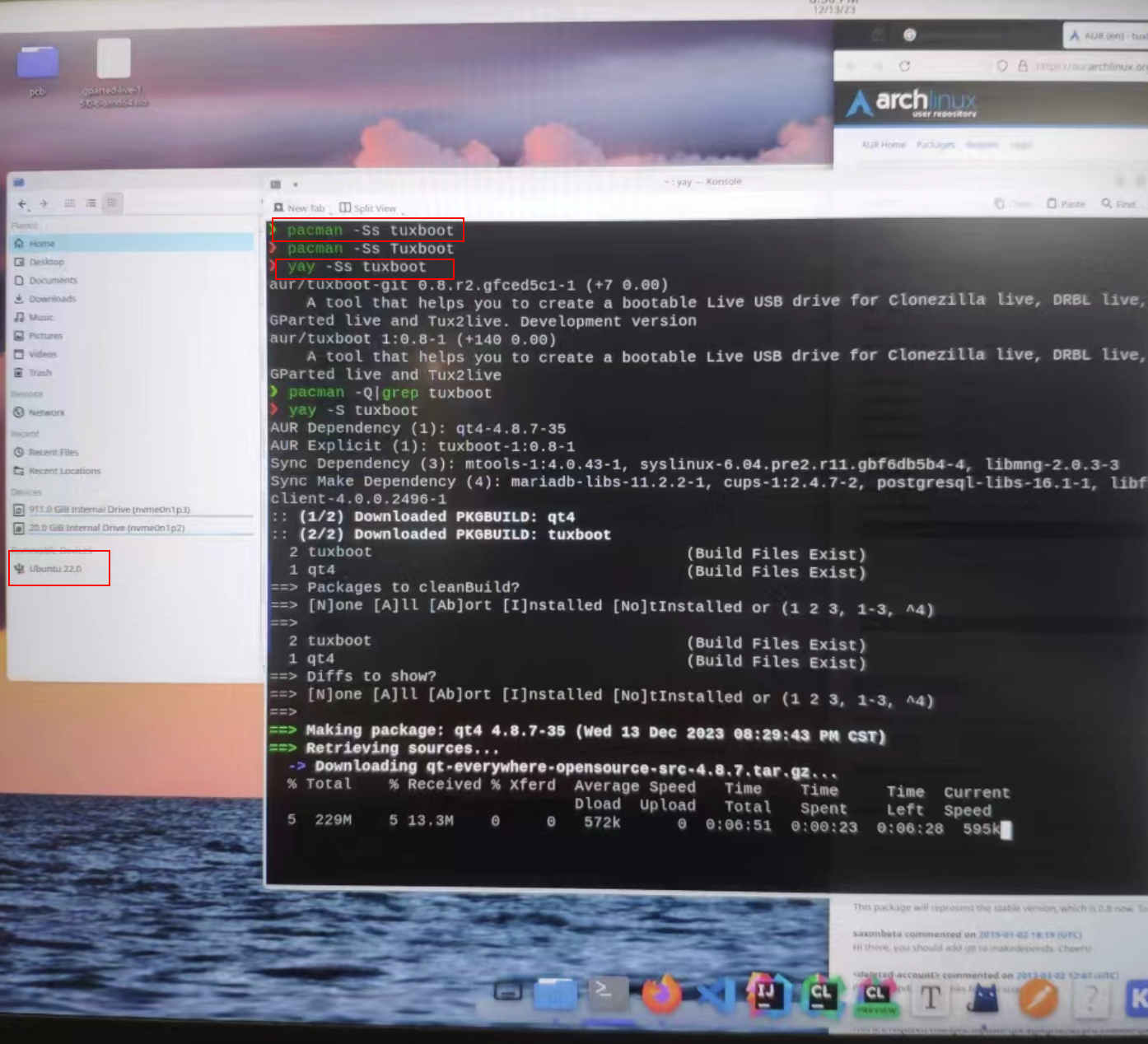Screen dimensions: 1148x1044
Task: Go back in Dolphin file manager
Action: click(23, 203)
